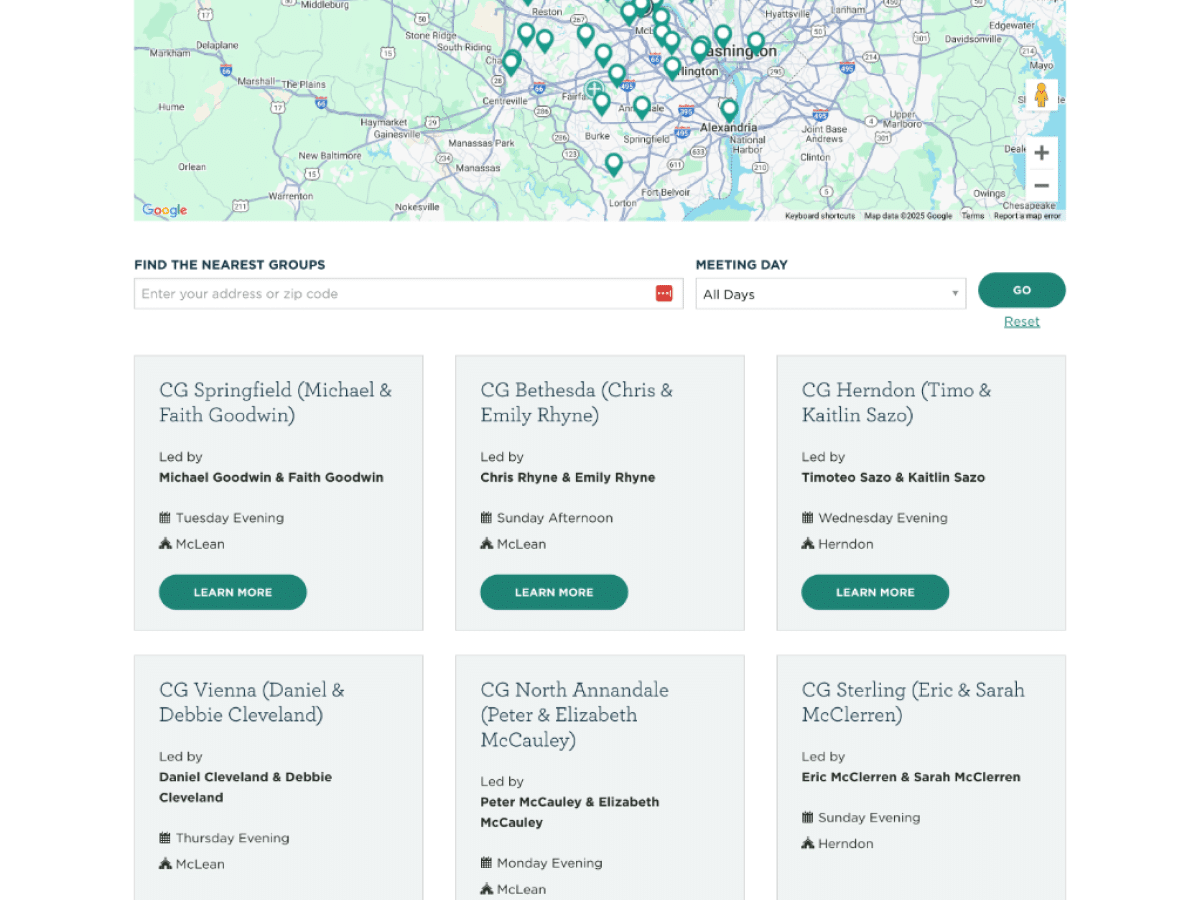The width and height of the screenshot is (1200, 900).
Task: Learn more about CG Herndon group
Action: click(x=874, y=592)
